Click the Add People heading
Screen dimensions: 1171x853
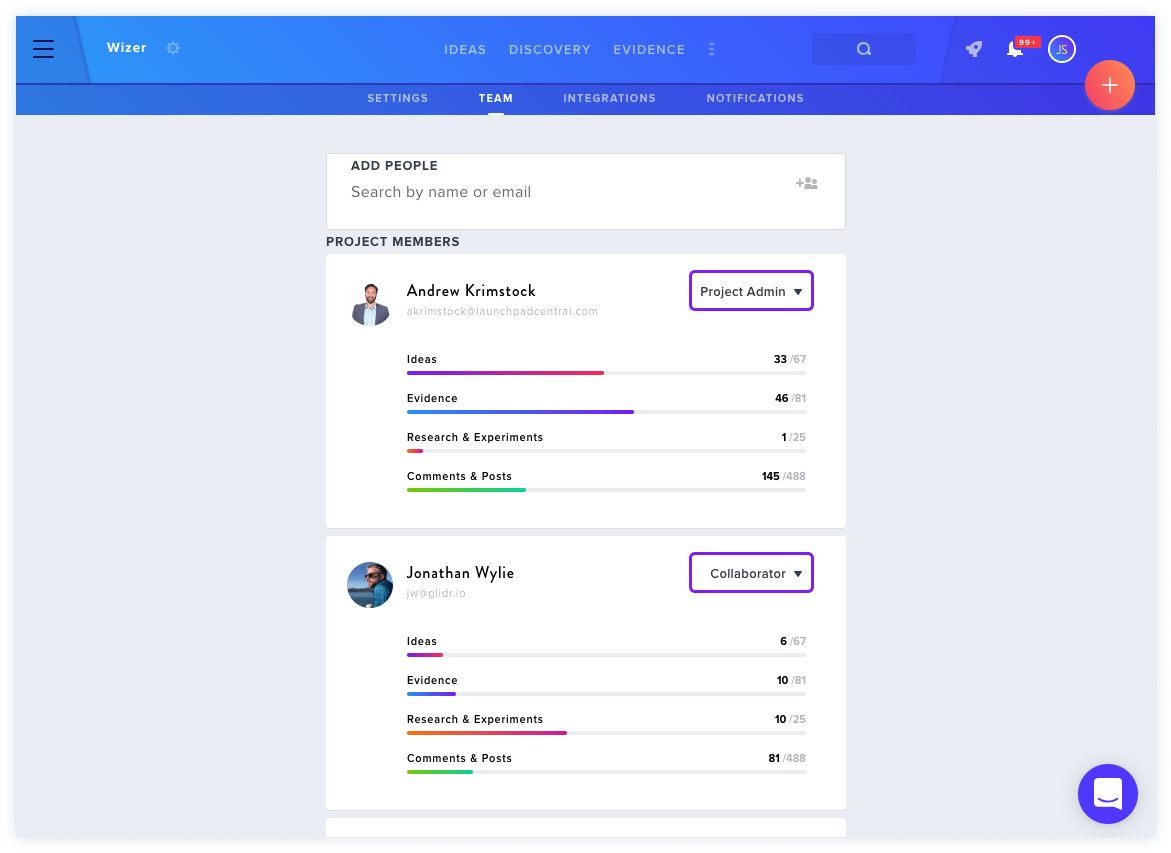point(394,166)
